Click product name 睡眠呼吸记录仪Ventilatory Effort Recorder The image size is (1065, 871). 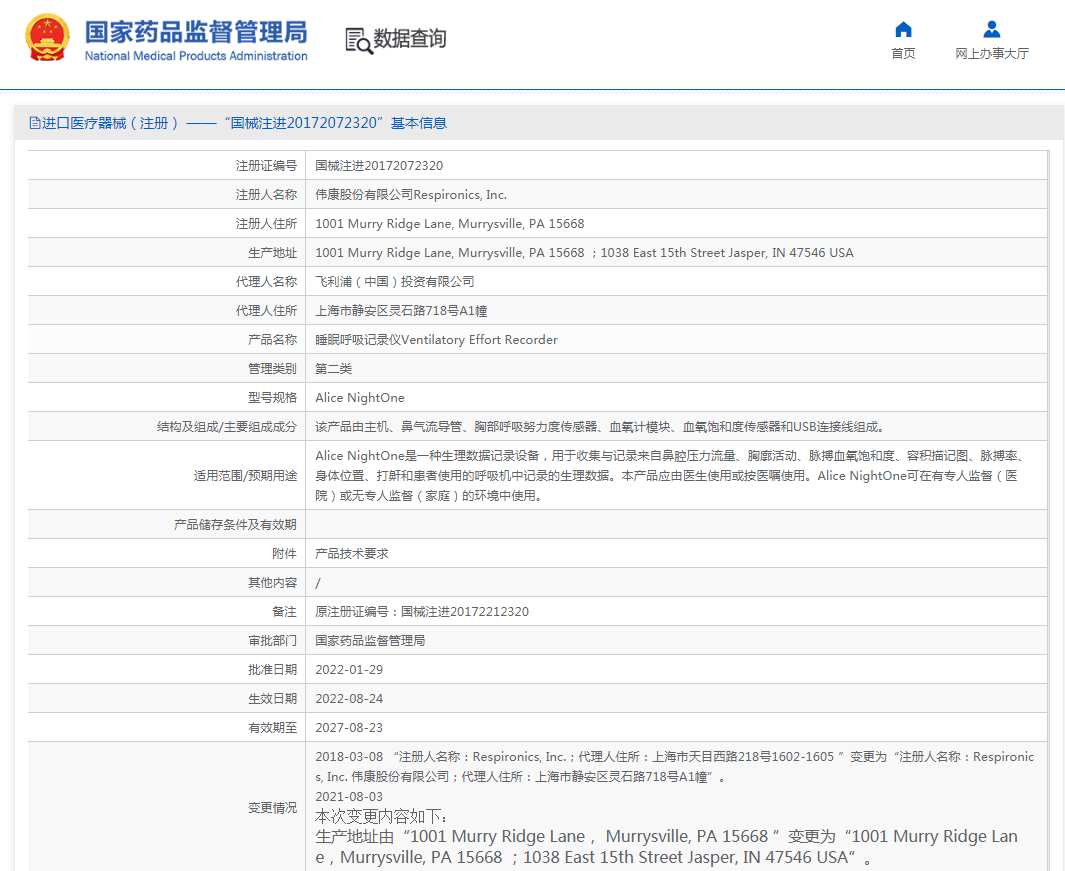click(x=436, y=340)
